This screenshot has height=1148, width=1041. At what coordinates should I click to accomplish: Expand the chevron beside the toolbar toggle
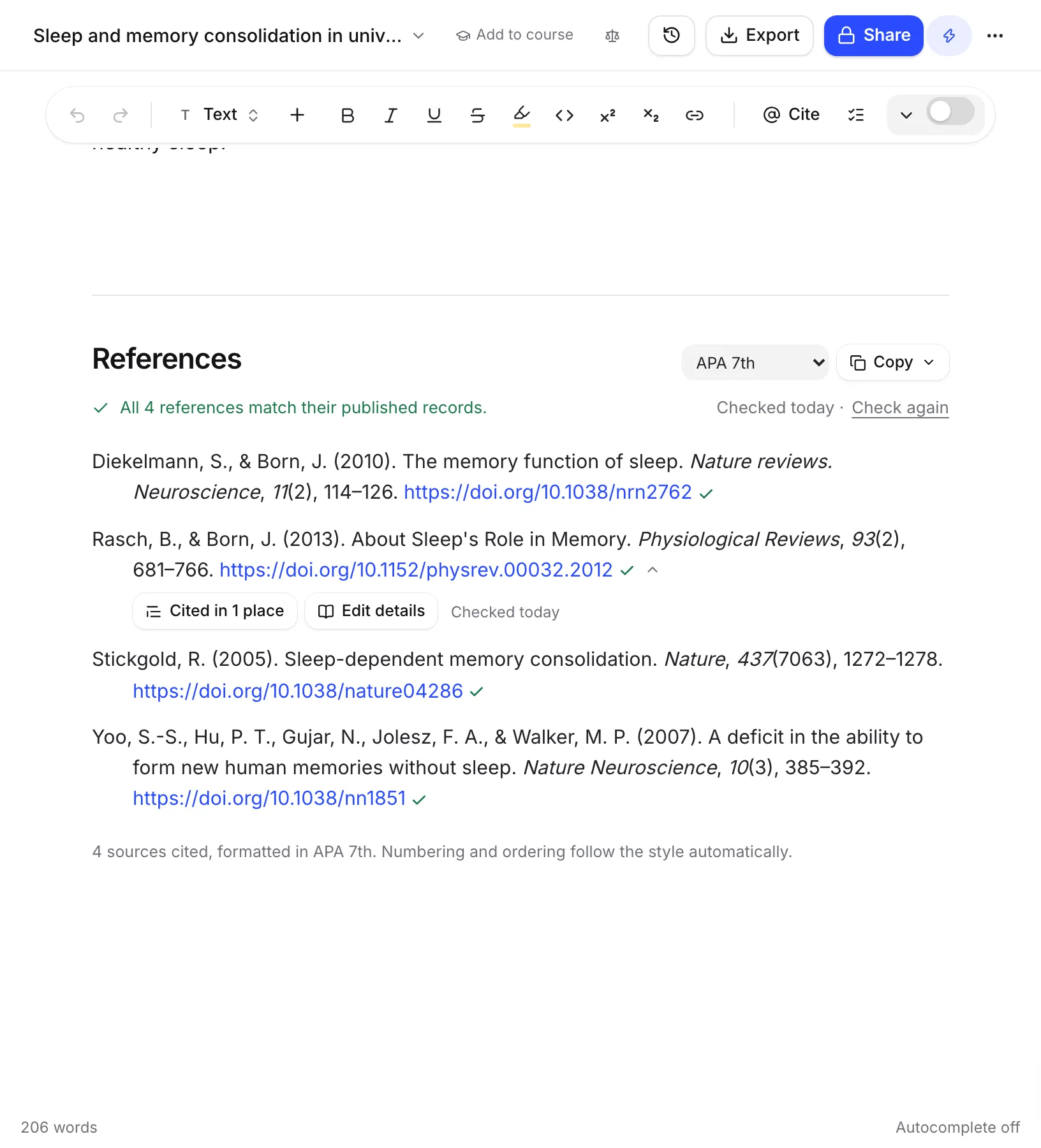click(906, 115)
